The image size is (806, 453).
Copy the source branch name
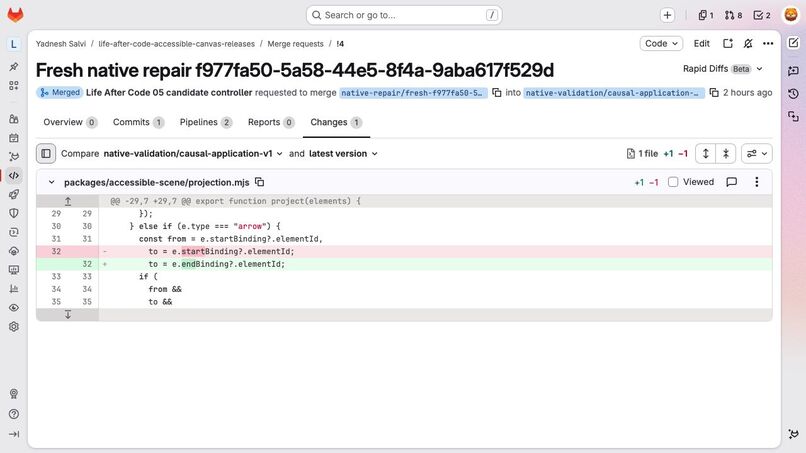(x=497, y=93)
